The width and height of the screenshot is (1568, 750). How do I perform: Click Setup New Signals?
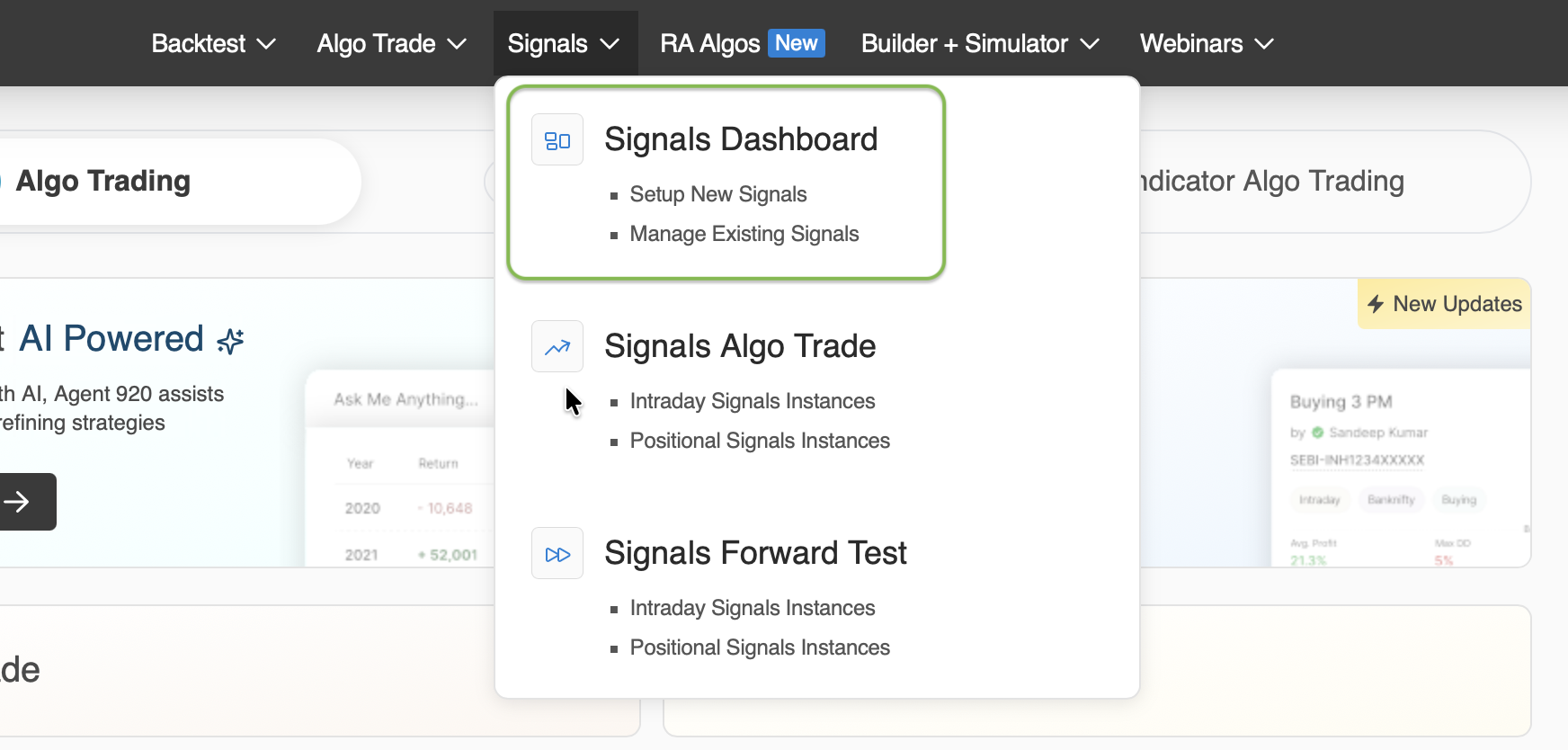717,194
